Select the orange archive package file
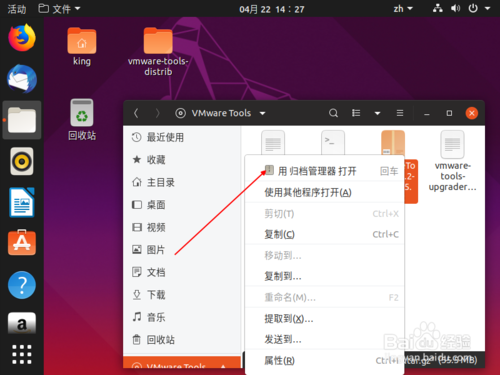This screenshot has width=500, height=375. 393,143
